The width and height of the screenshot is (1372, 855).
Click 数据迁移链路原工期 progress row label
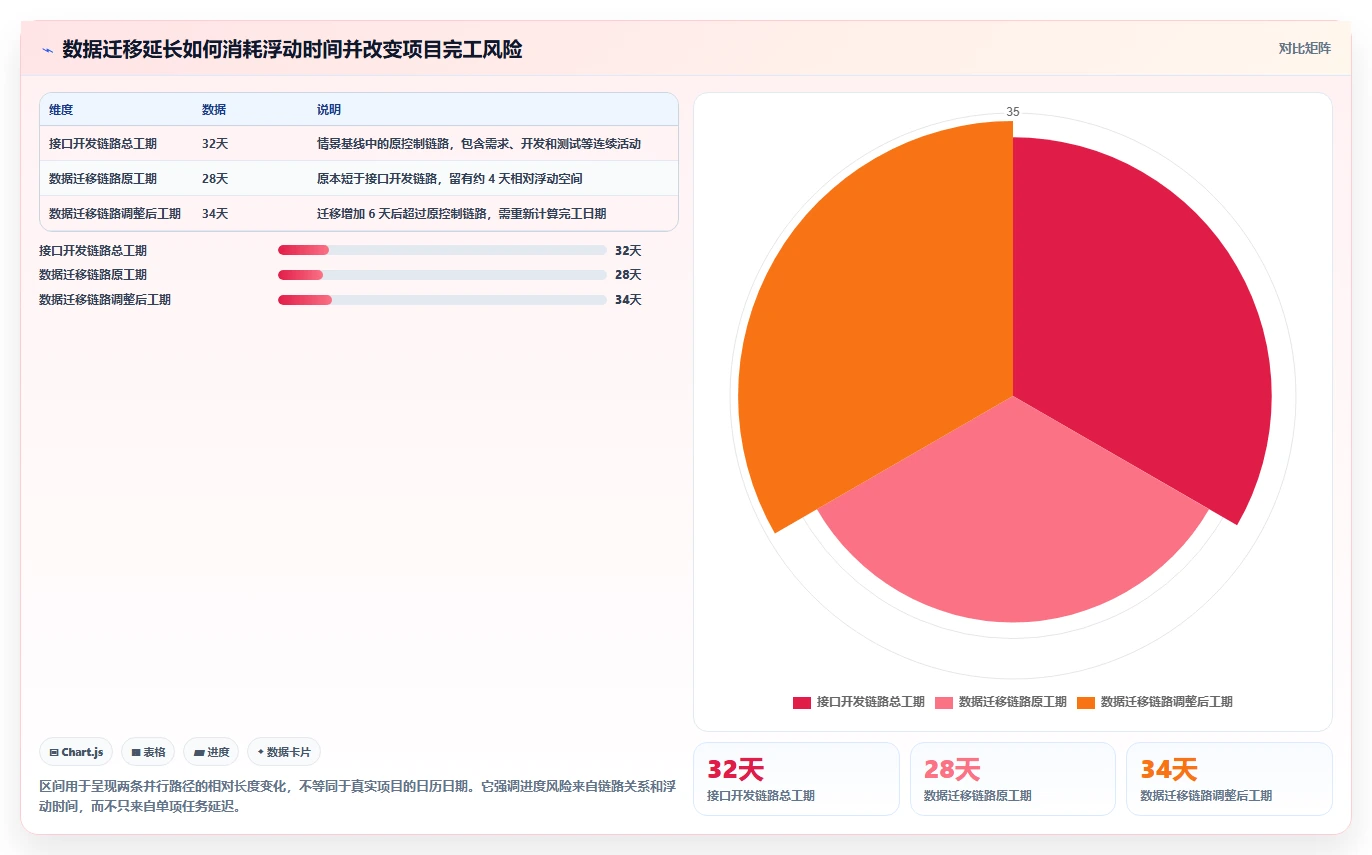(x=93, y=275)
